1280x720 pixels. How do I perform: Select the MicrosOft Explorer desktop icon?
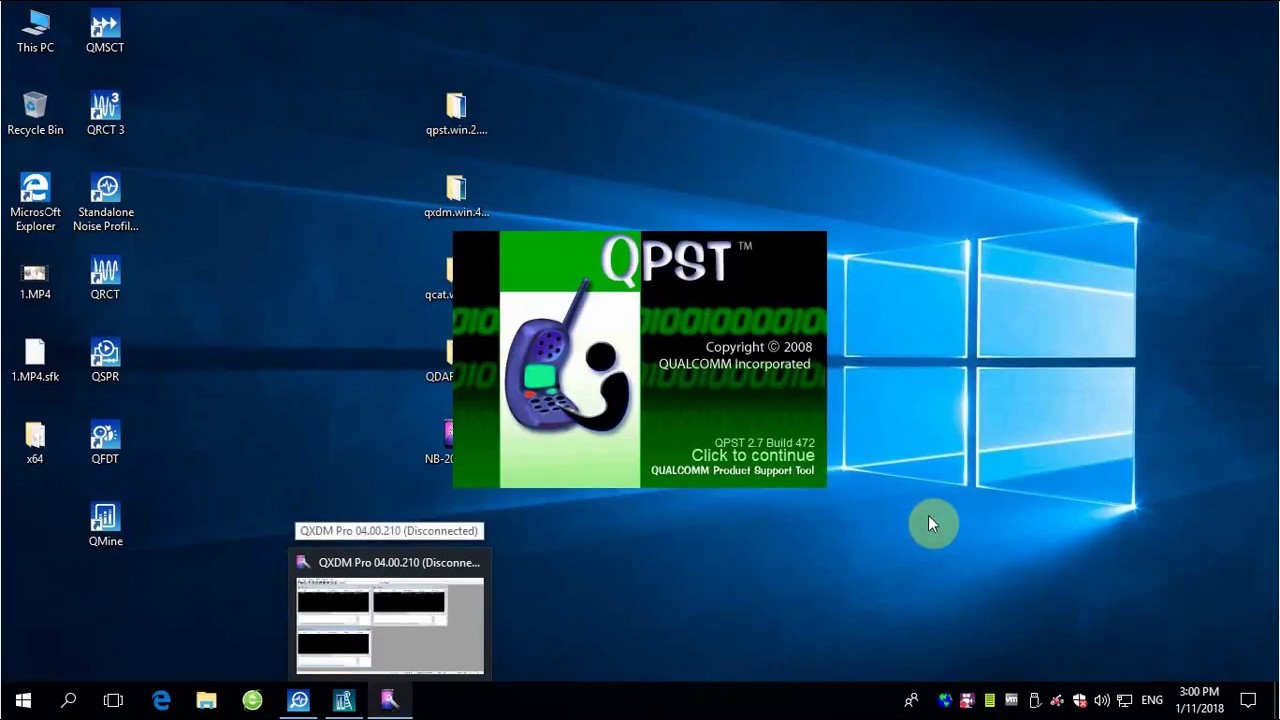coord(35,203)
